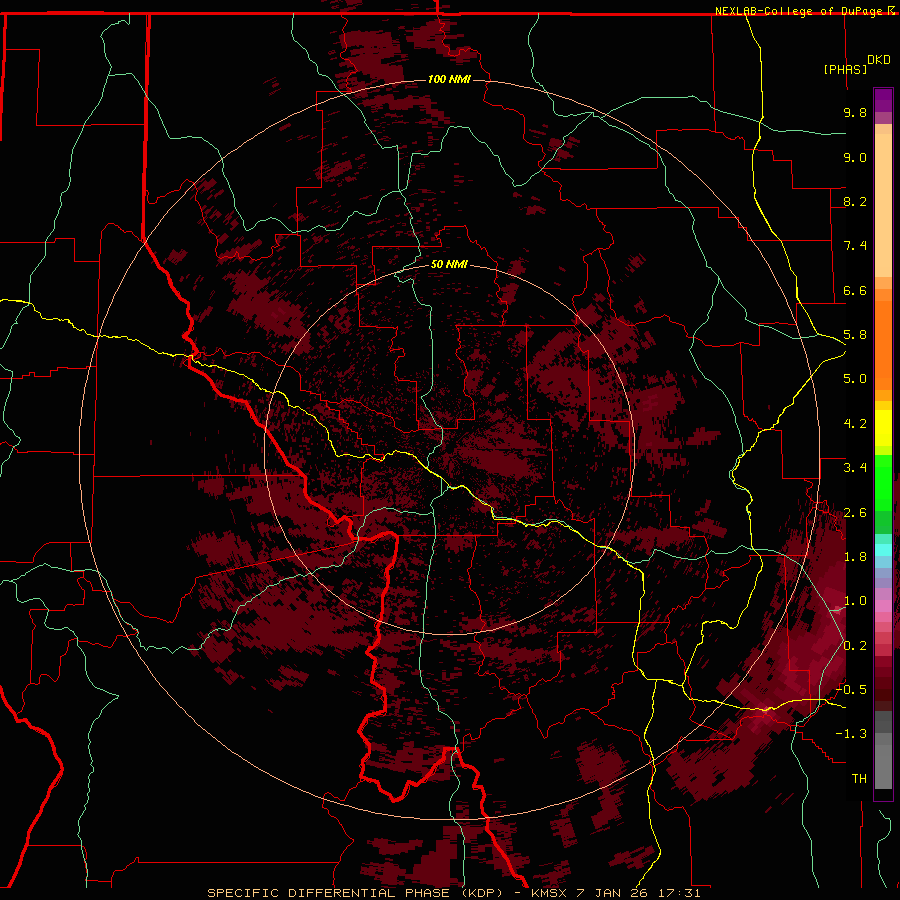
Task: Click the 8.2 legend value
Action: pos(855,201)
